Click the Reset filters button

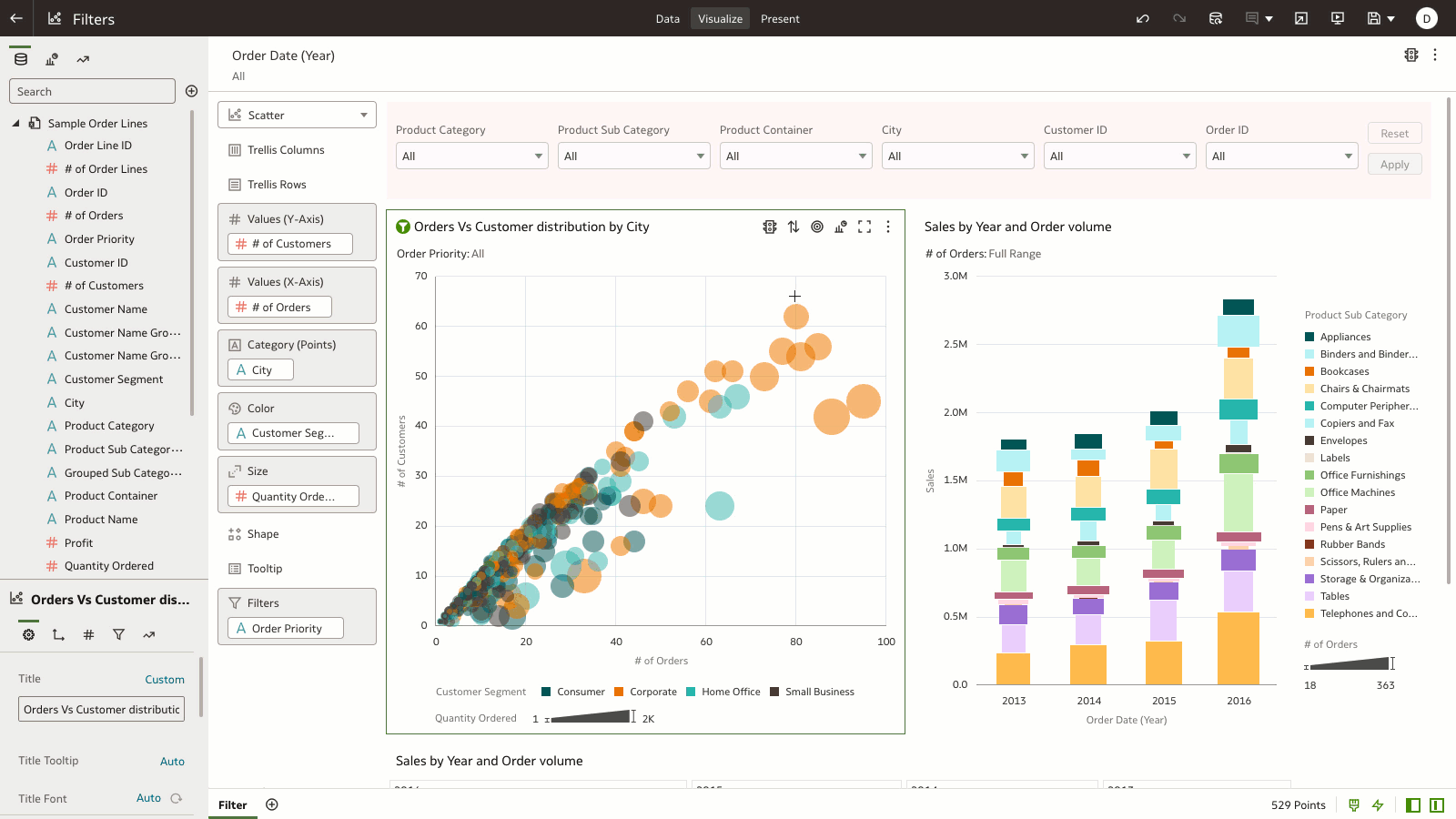(1394, 133)
